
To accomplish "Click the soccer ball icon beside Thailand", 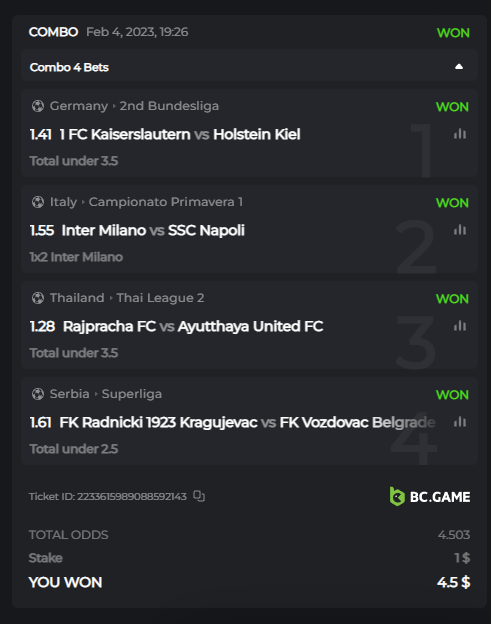I will [x=38, y=298].
